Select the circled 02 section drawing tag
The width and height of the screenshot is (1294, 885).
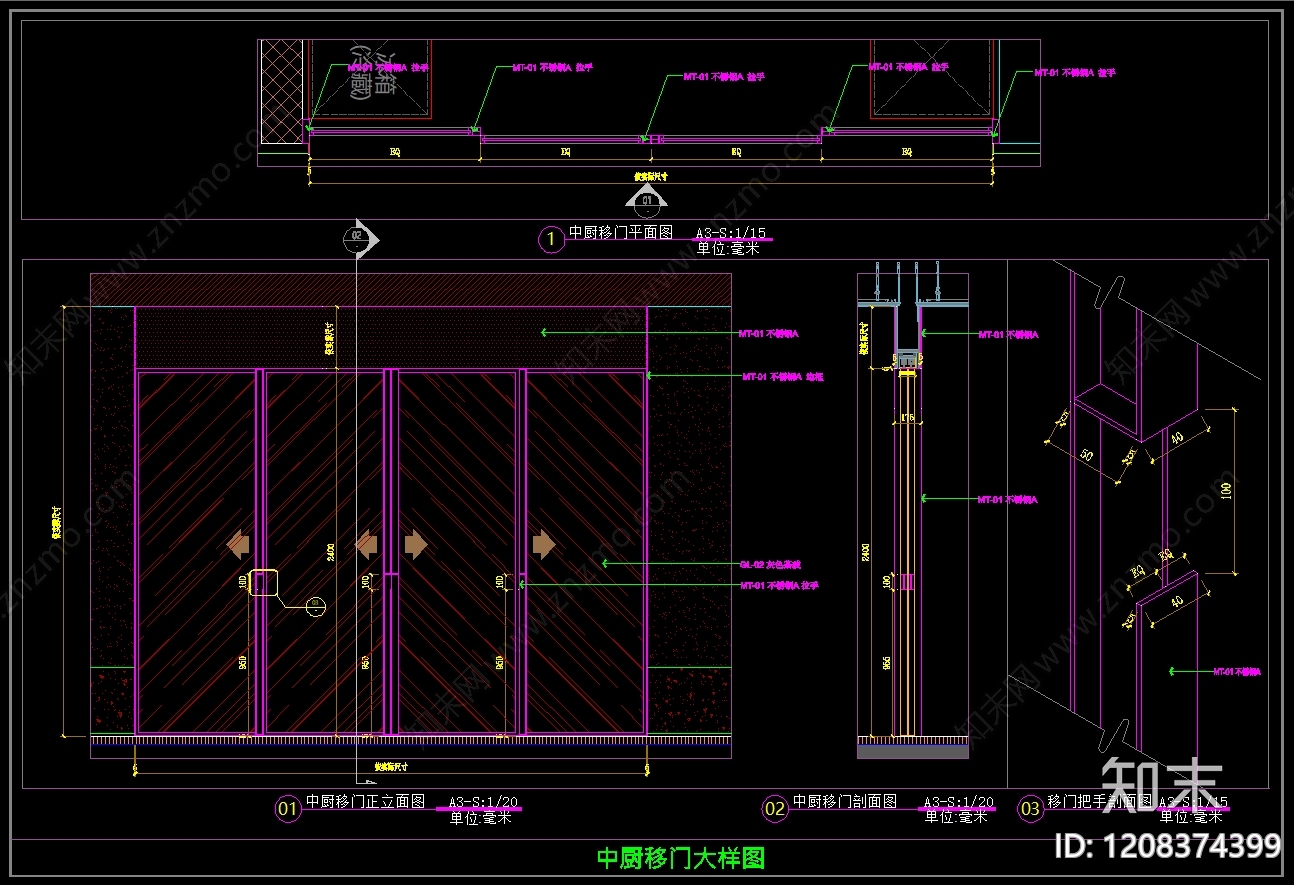click(775, 808)
